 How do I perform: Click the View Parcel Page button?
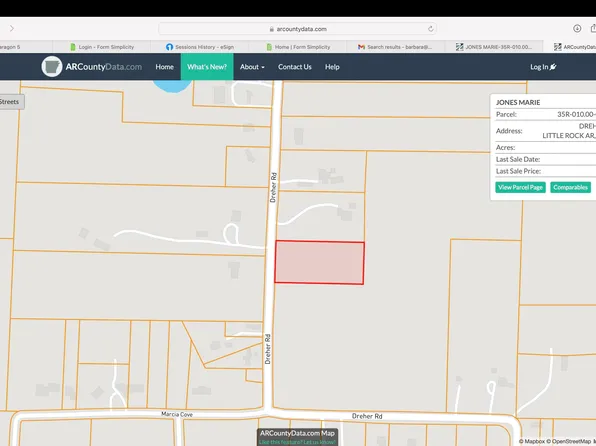[520, 187]
